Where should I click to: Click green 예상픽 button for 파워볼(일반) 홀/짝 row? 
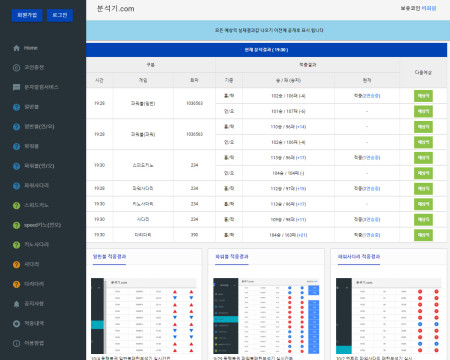click(423, 96)
